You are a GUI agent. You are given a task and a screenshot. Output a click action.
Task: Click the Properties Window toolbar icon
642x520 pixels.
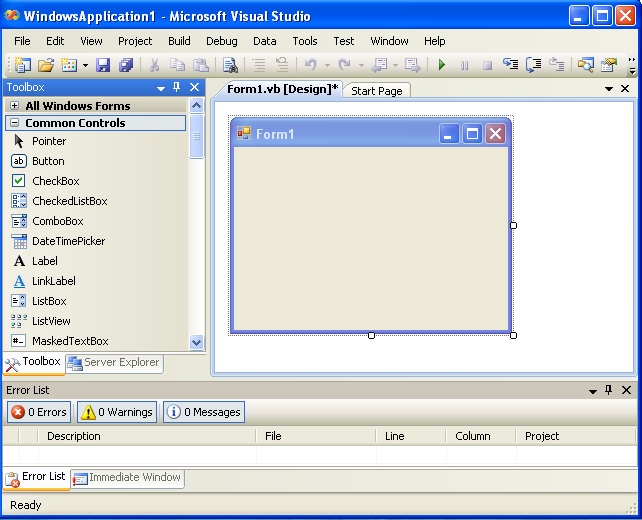609,65
